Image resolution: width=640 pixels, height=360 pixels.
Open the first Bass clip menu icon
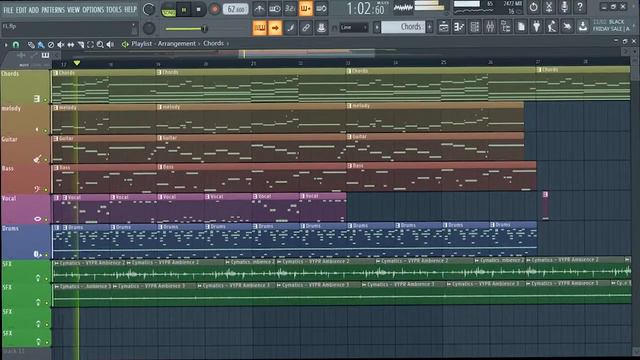pos(56,167)
